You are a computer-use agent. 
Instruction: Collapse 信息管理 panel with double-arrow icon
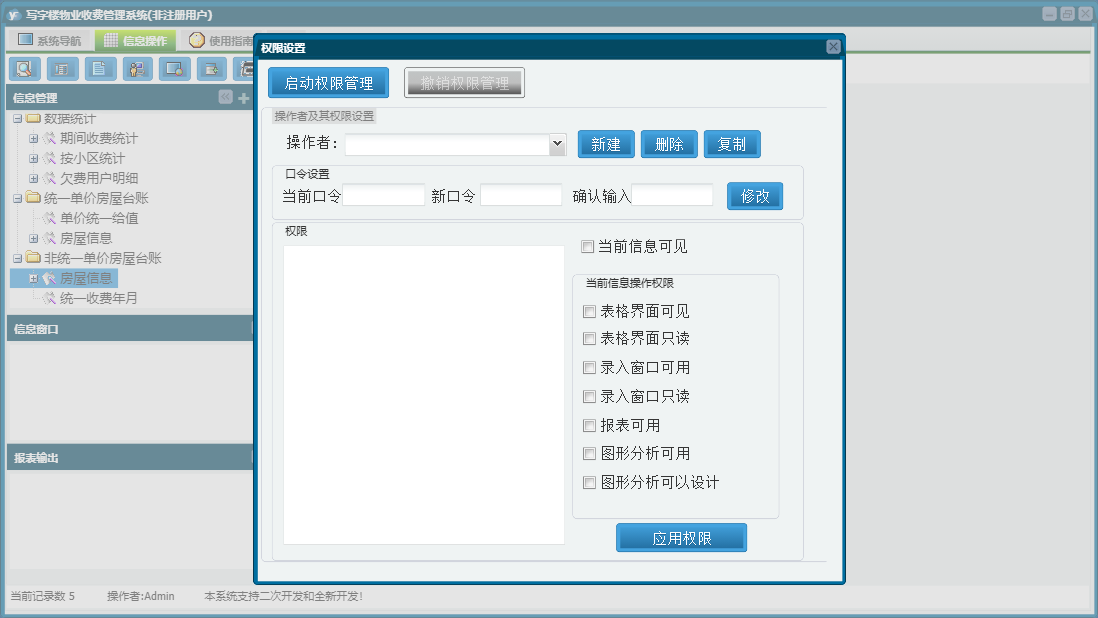(x=225, y=97)
